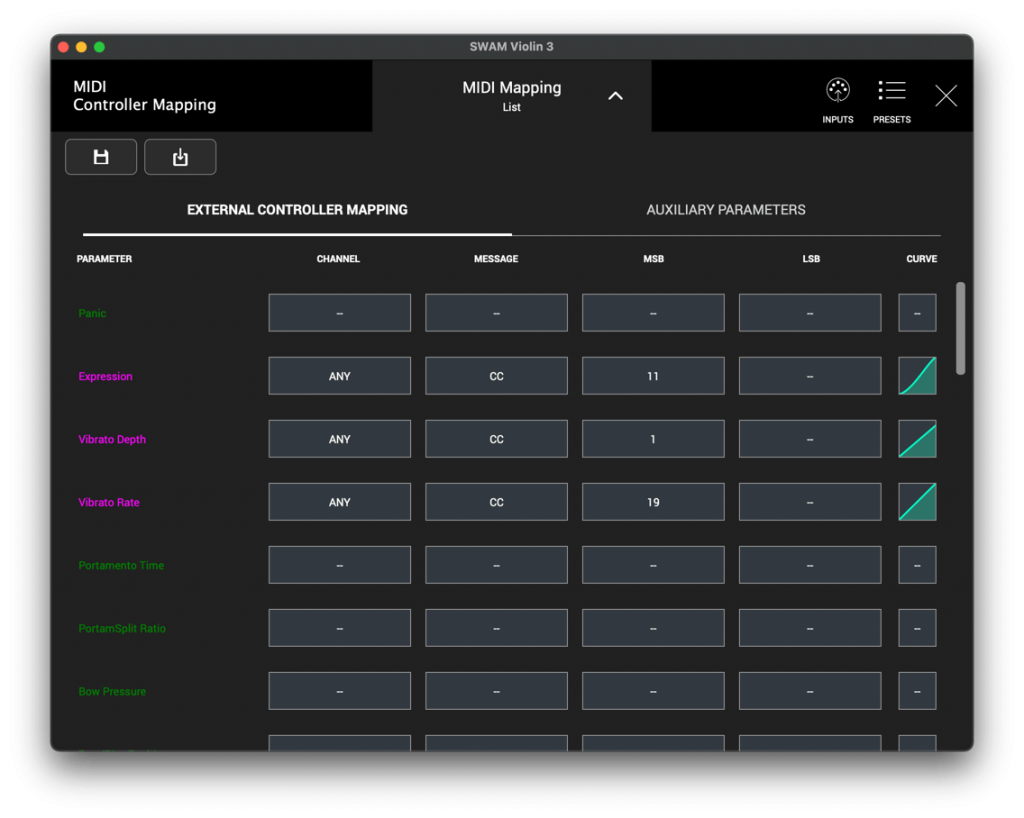Collapse the MIDI Mapping List chevron
This screenshot has width=1024, height=818.
616,96
